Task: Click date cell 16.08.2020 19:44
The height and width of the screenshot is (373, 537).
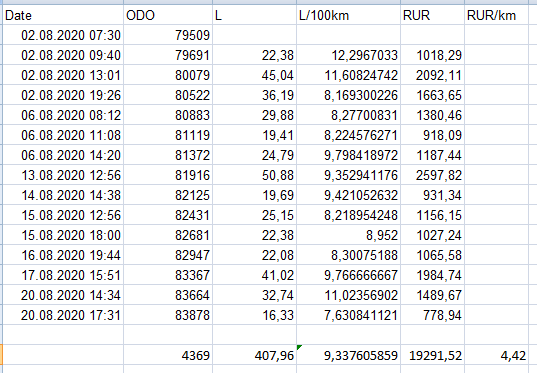Action: pos(63,255)
